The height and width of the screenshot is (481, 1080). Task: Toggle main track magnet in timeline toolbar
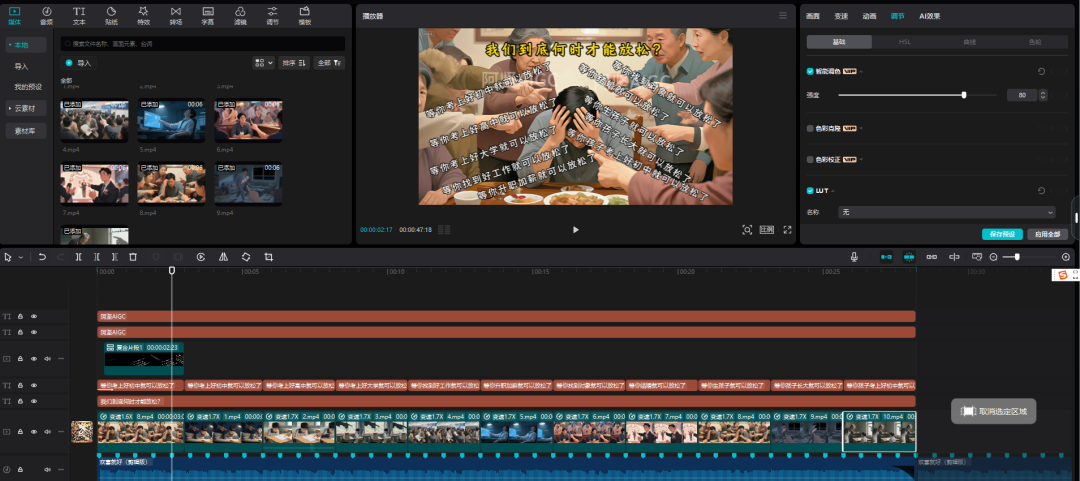(886, 256)
